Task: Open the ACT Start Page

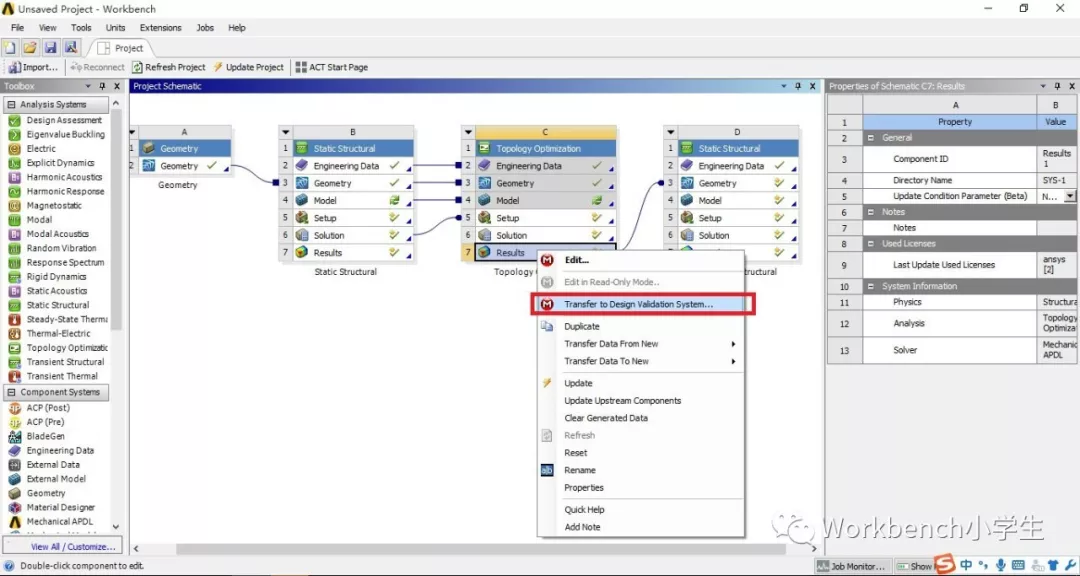Action: (331, 67)
